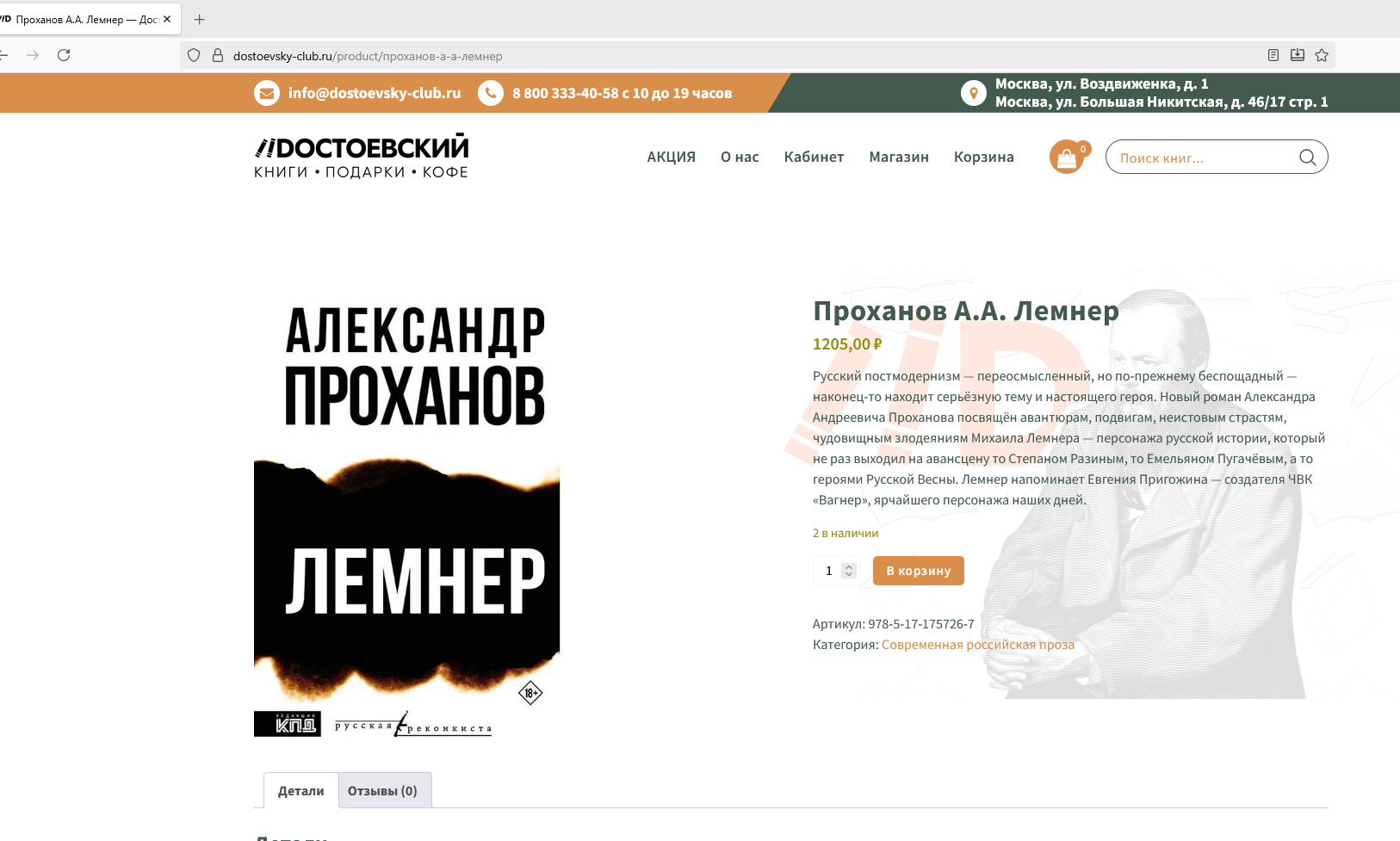The height and width of the screenshot is (841, 1400).
Task: Go to the Магазин page
Action: pos(898,157)
